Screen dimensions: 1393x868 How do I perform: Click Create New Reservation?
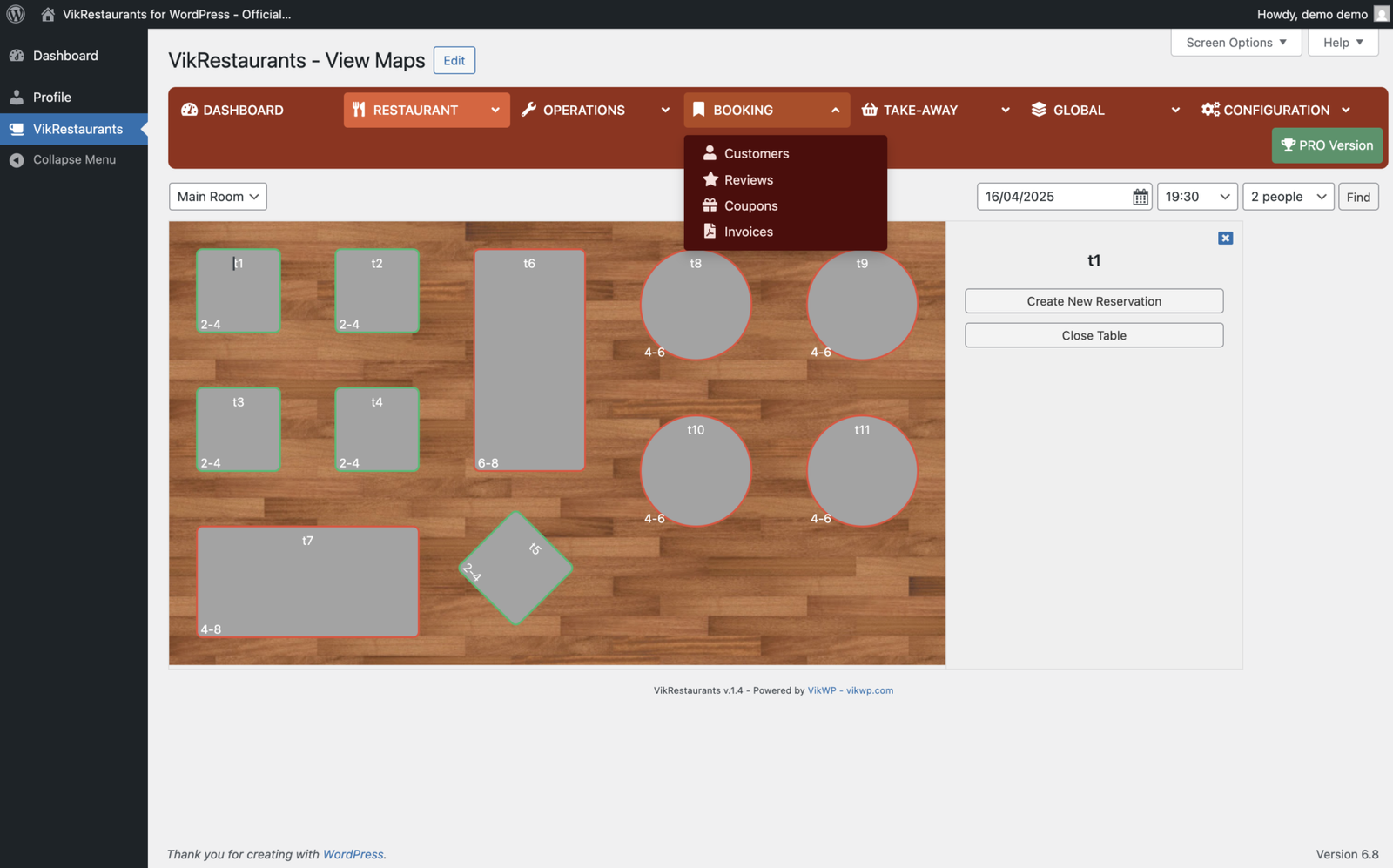(1094, 301)
